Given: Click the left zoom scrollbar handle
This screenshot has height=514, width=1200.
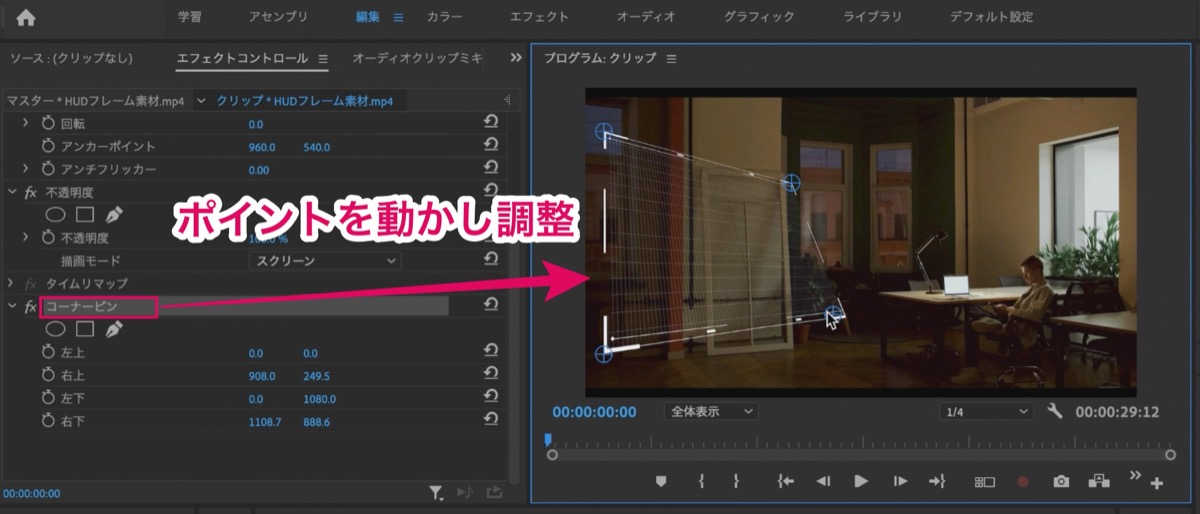Looking at the screenshot, I should tap(552, 455).
